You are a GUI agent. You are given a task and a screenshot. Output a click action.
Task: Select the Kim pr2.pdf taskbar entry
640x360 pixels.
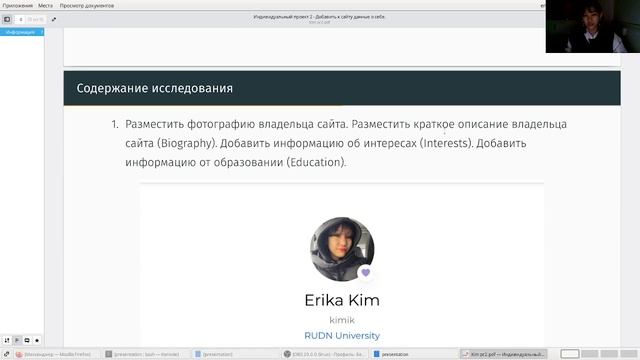click(503, 354)
